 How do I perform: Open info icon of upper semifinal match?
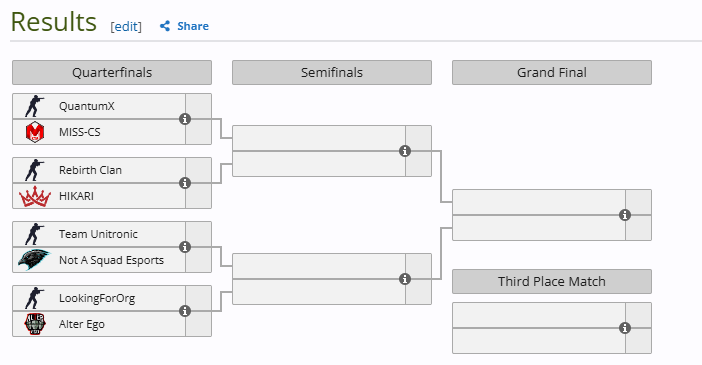[x=405, y=151]
